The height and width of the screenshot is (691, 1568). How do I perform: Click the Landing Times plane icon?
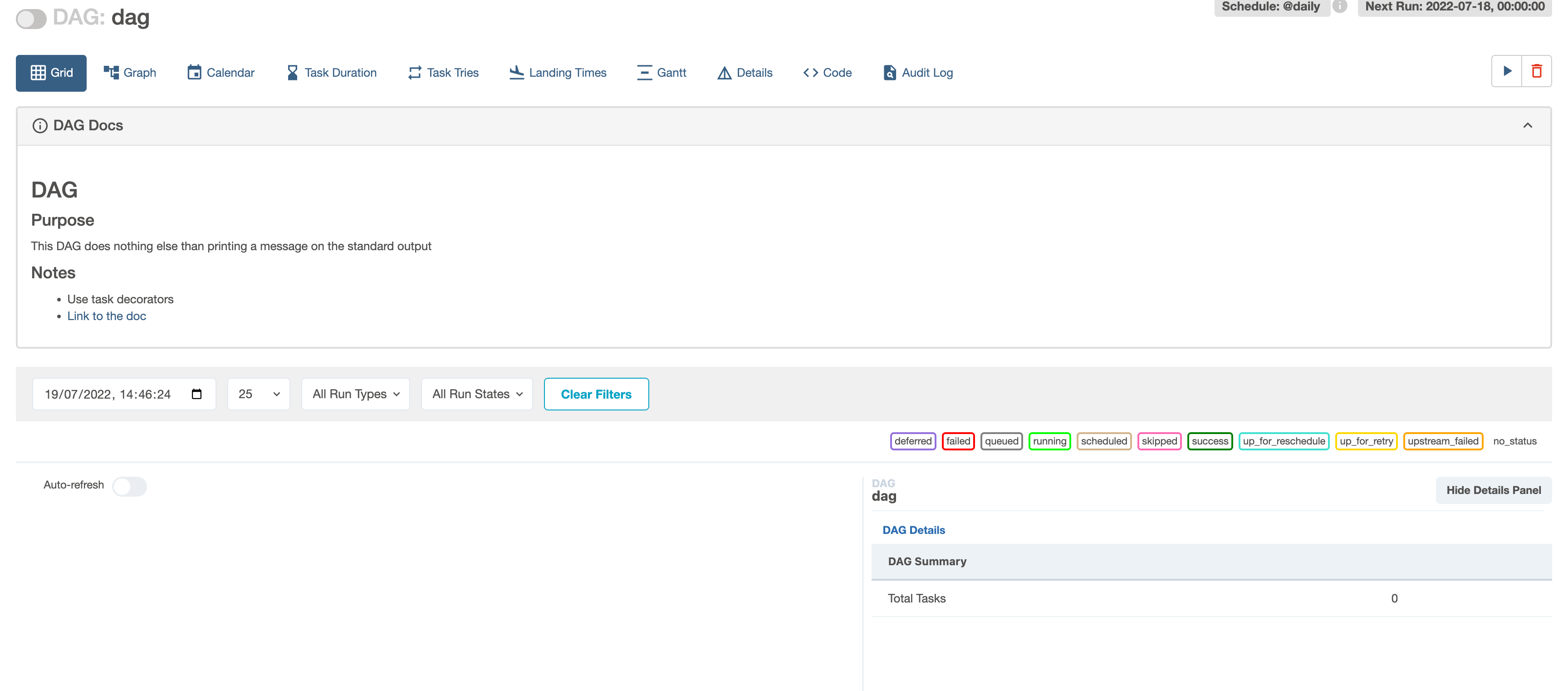click(x=516, y=73)
